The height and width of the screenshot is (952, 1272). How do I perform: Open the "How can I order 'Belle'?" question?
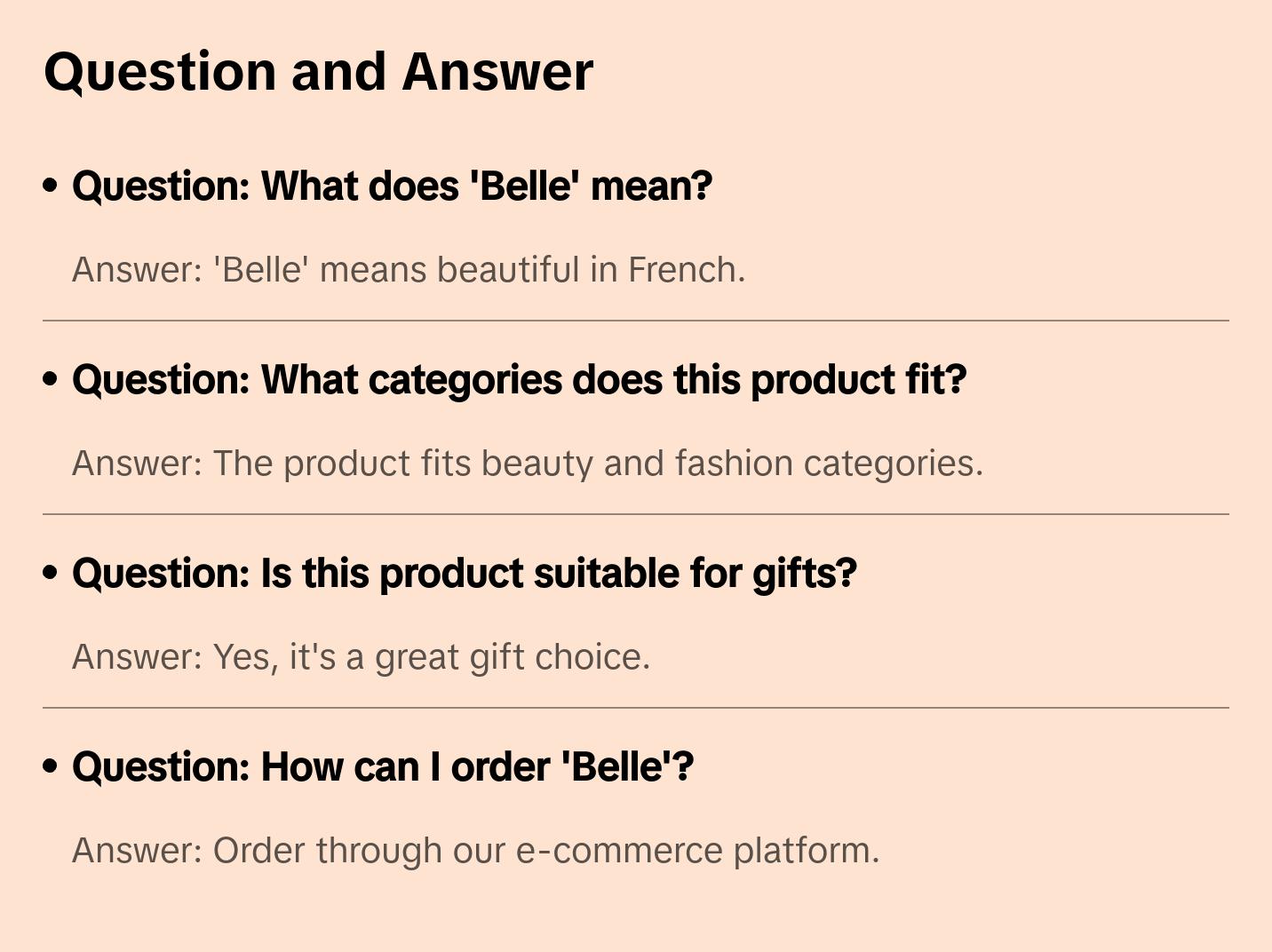coord(382,767)
